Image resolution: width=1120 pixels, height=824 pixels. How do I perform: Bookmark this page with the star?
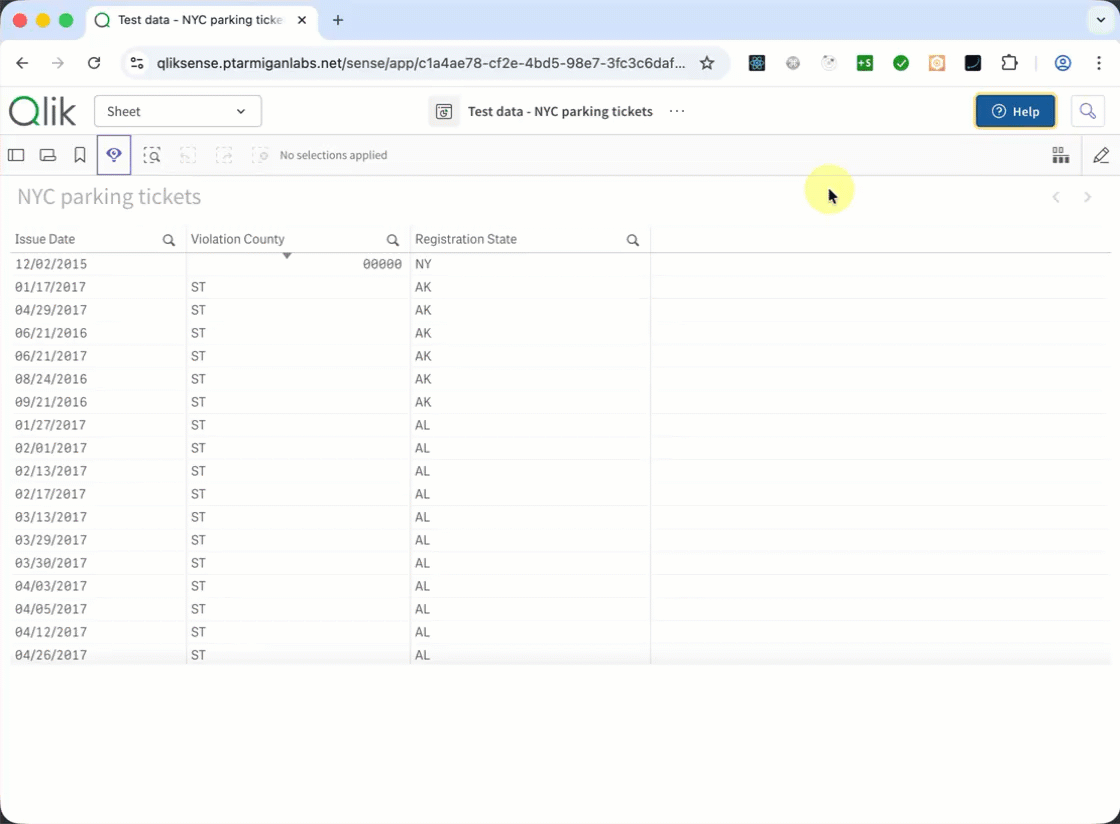707,63
